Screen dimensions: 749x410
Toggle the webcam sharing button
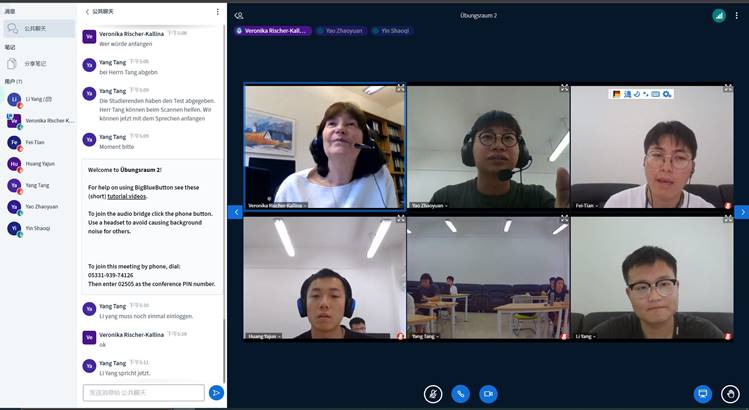coord(488,394)
